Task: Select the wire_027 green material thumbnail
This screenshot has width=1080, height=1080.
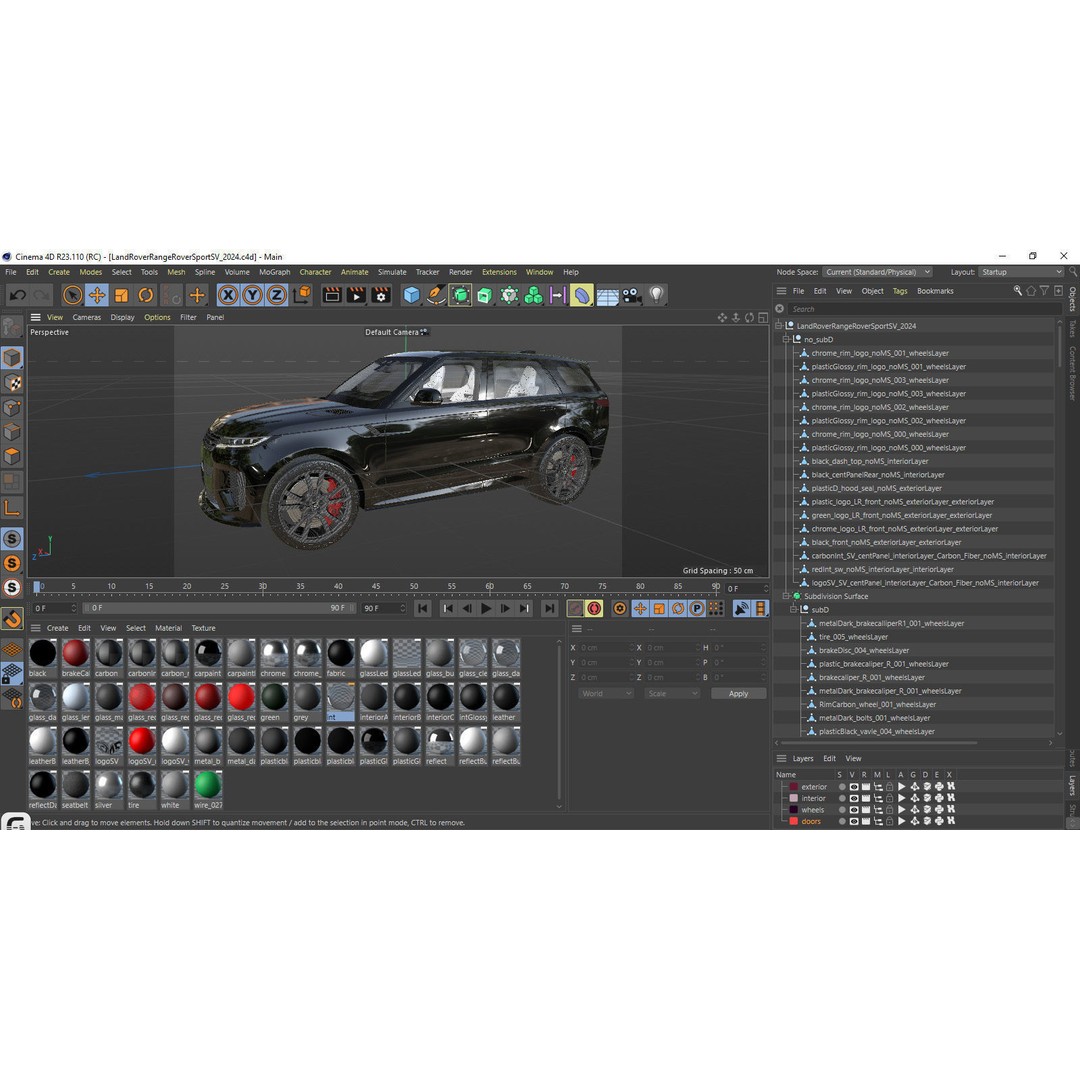Action: point(208,785)
